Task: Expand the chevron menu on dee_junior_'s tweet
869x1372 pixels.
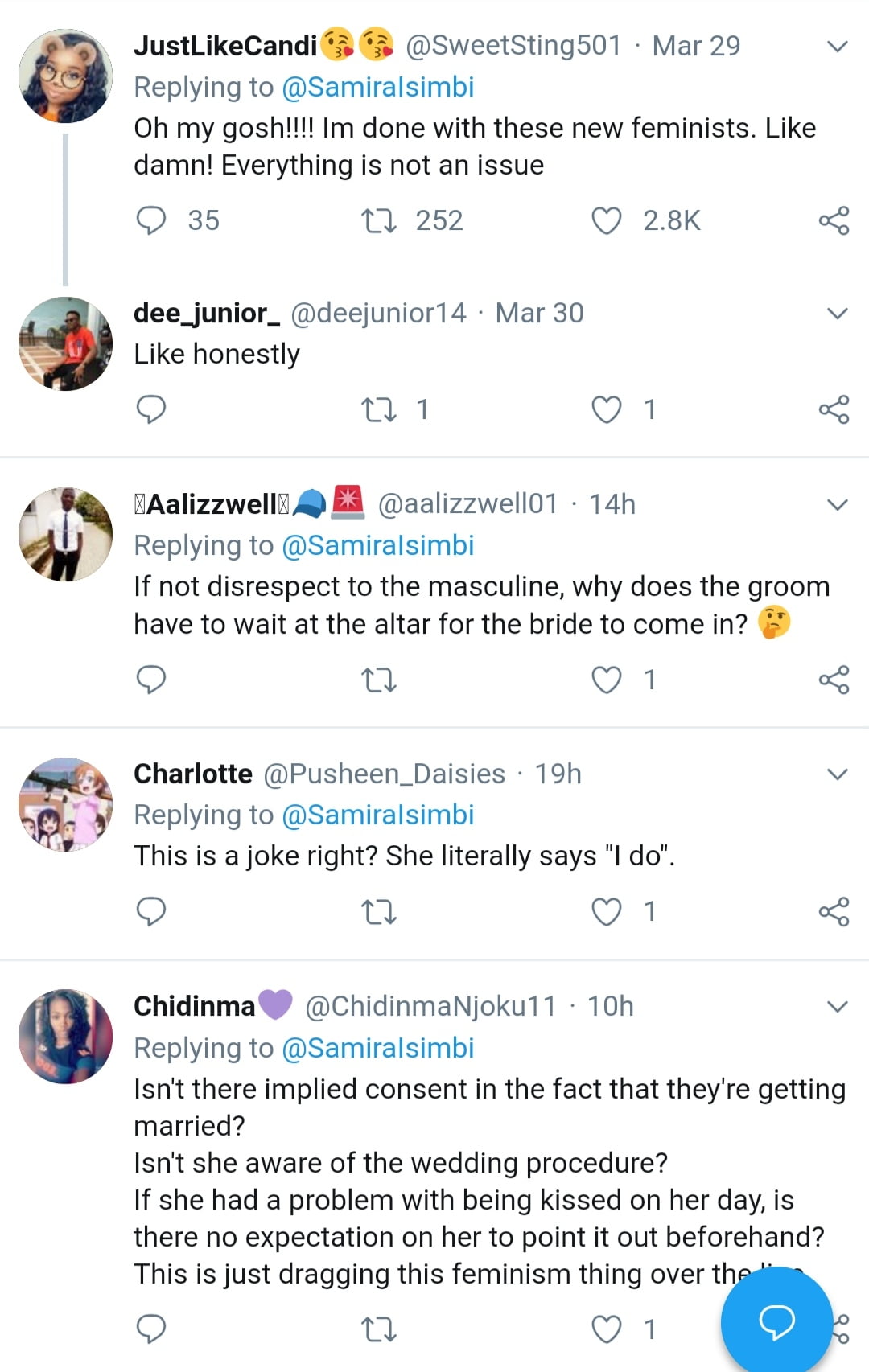Action: pyautogui.click(x=838, y=314)
